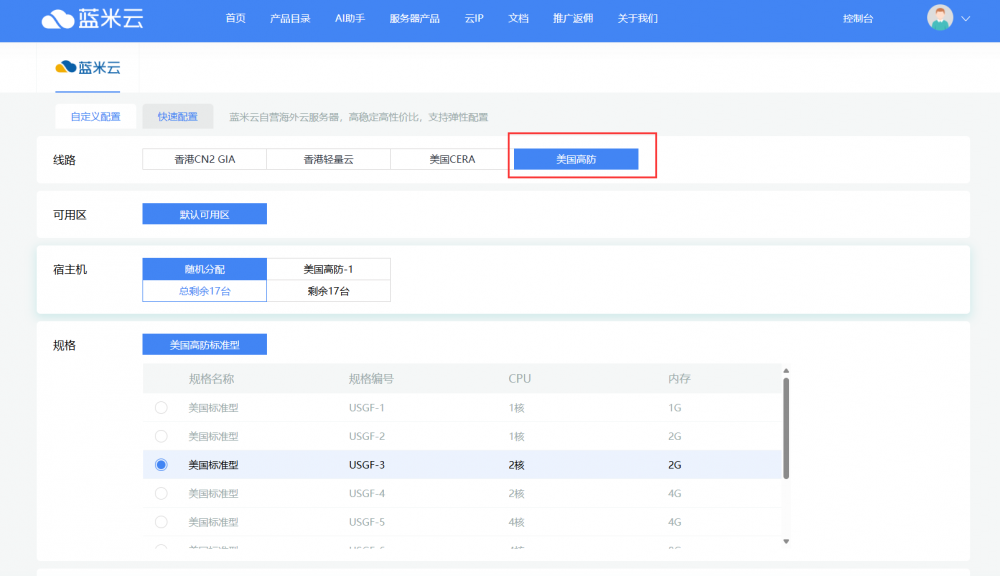Select the USGF-5 radio button
Image resolution: width=1000 pixels, height=576 pixels.
coord(161,522)
